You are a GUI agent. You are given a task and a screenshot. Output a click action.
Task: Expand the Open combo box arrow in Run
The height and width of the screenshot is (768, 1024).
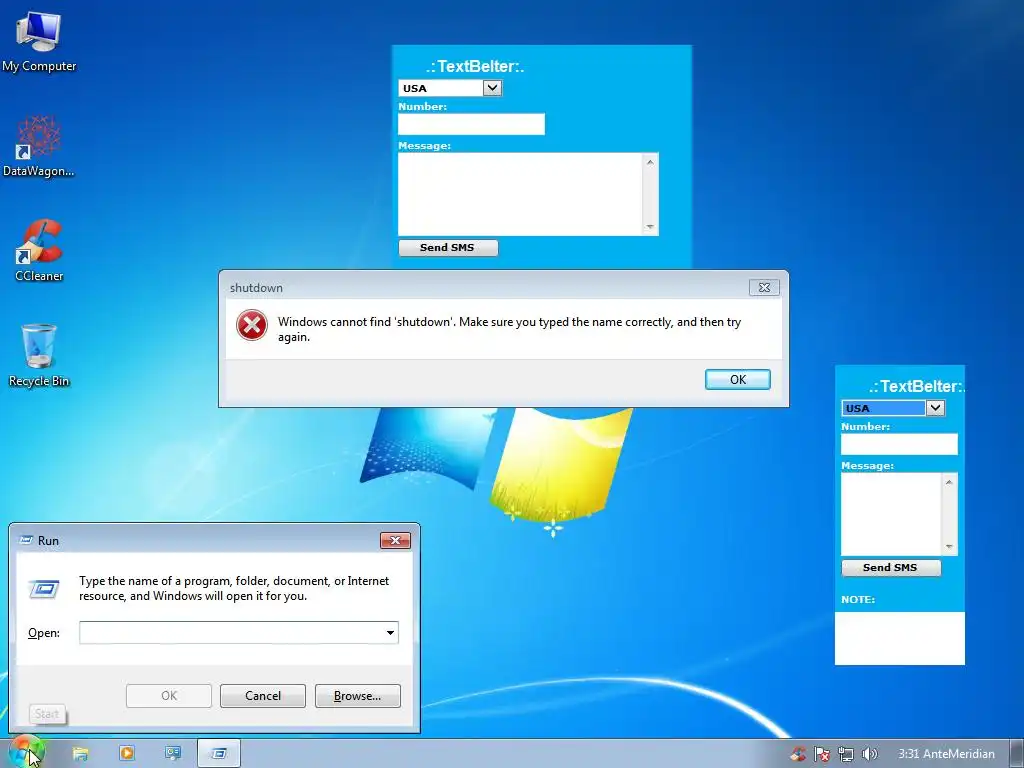click(390, 633)
